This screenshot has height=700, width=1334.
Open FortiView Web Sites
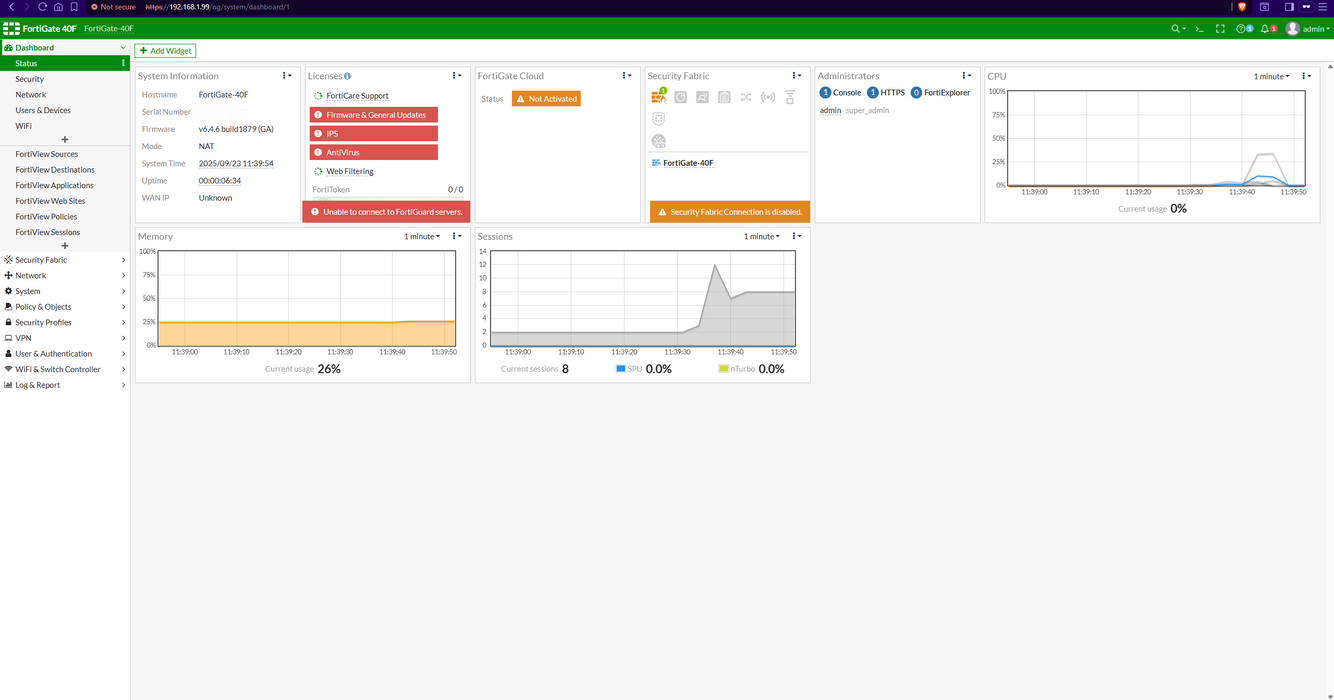coord(65,201)
